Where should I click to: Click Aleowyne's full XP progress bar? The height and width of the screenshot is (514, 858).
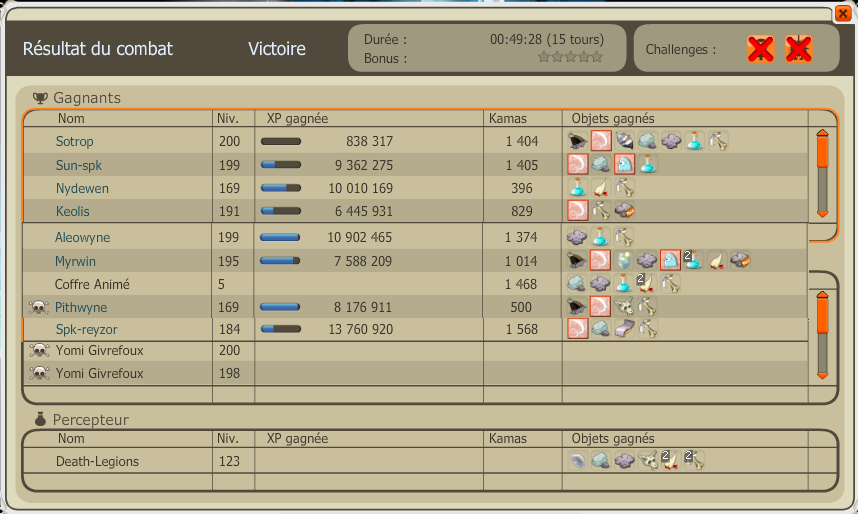(280, 237)
